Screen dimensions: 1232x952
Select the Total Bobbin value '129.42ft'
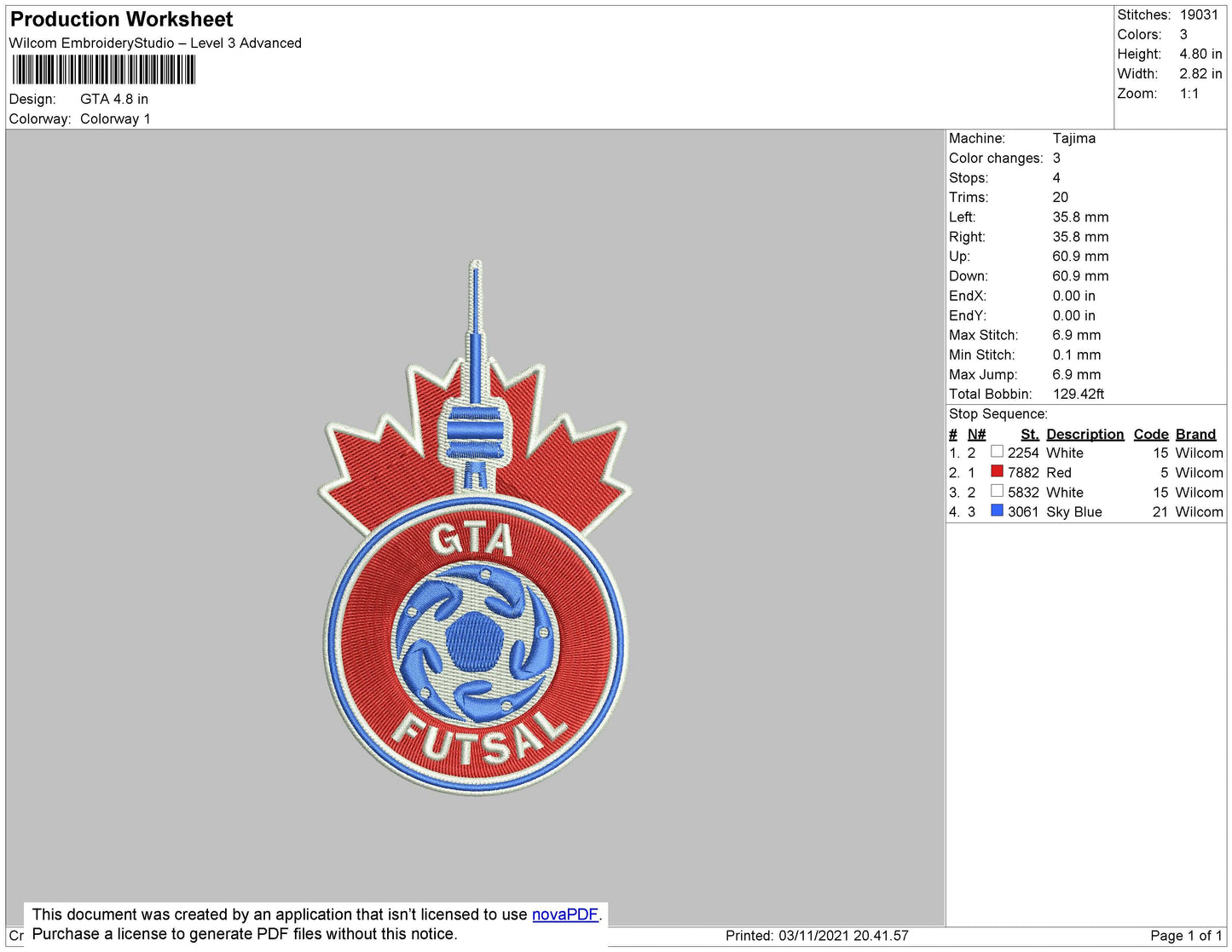tap(1079, 395)
